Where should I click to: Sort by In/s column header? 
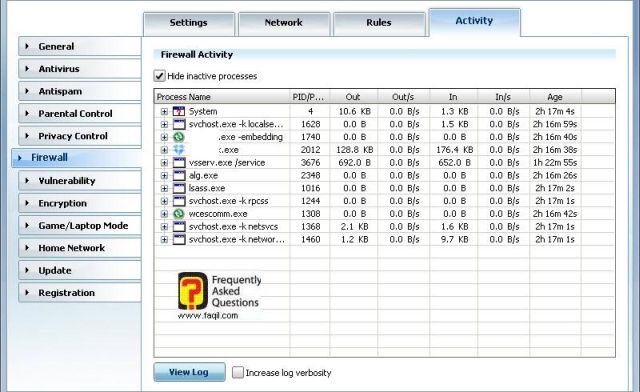point(503,97)
